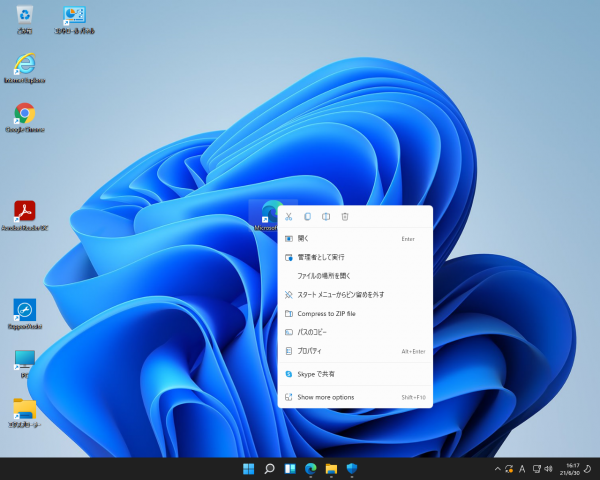Screen dimensions: 600x480
Task: Choose 開く from the context menu
Action: (x=355, y=238)
